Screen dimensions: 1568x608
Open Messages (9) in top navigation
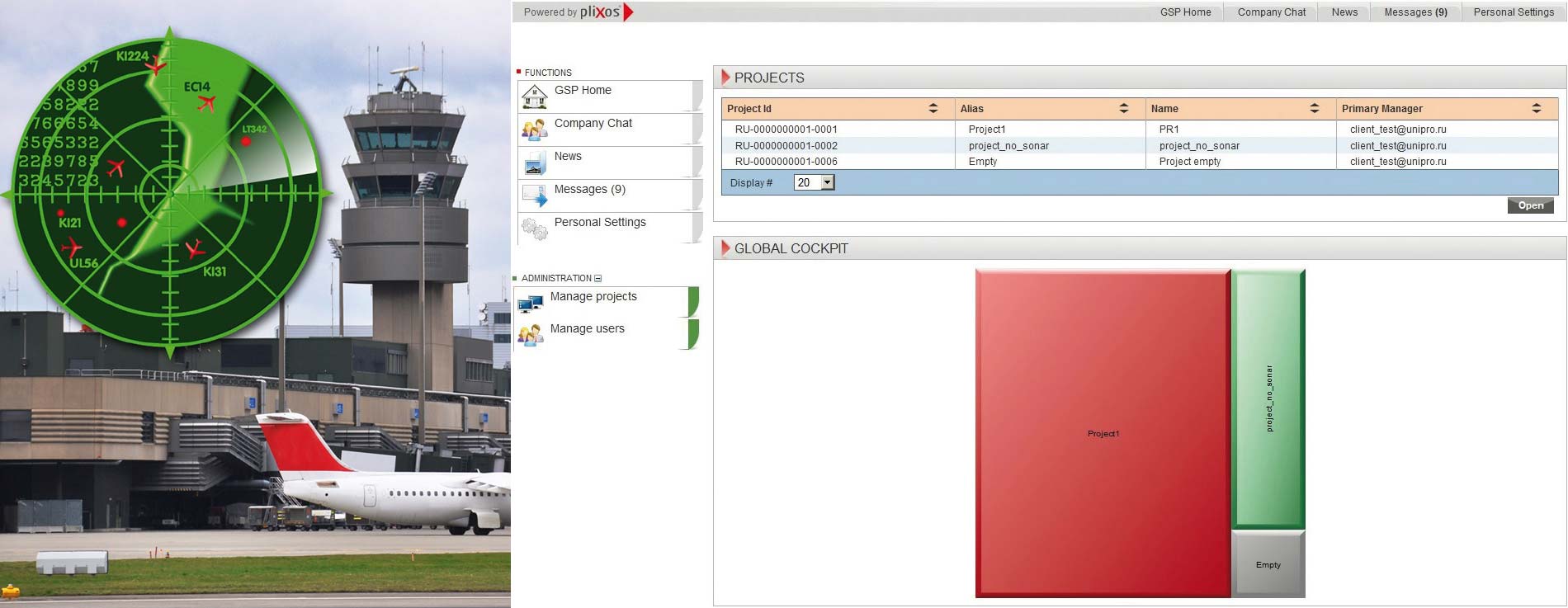pyautogui.click(x=1415, y=12)
